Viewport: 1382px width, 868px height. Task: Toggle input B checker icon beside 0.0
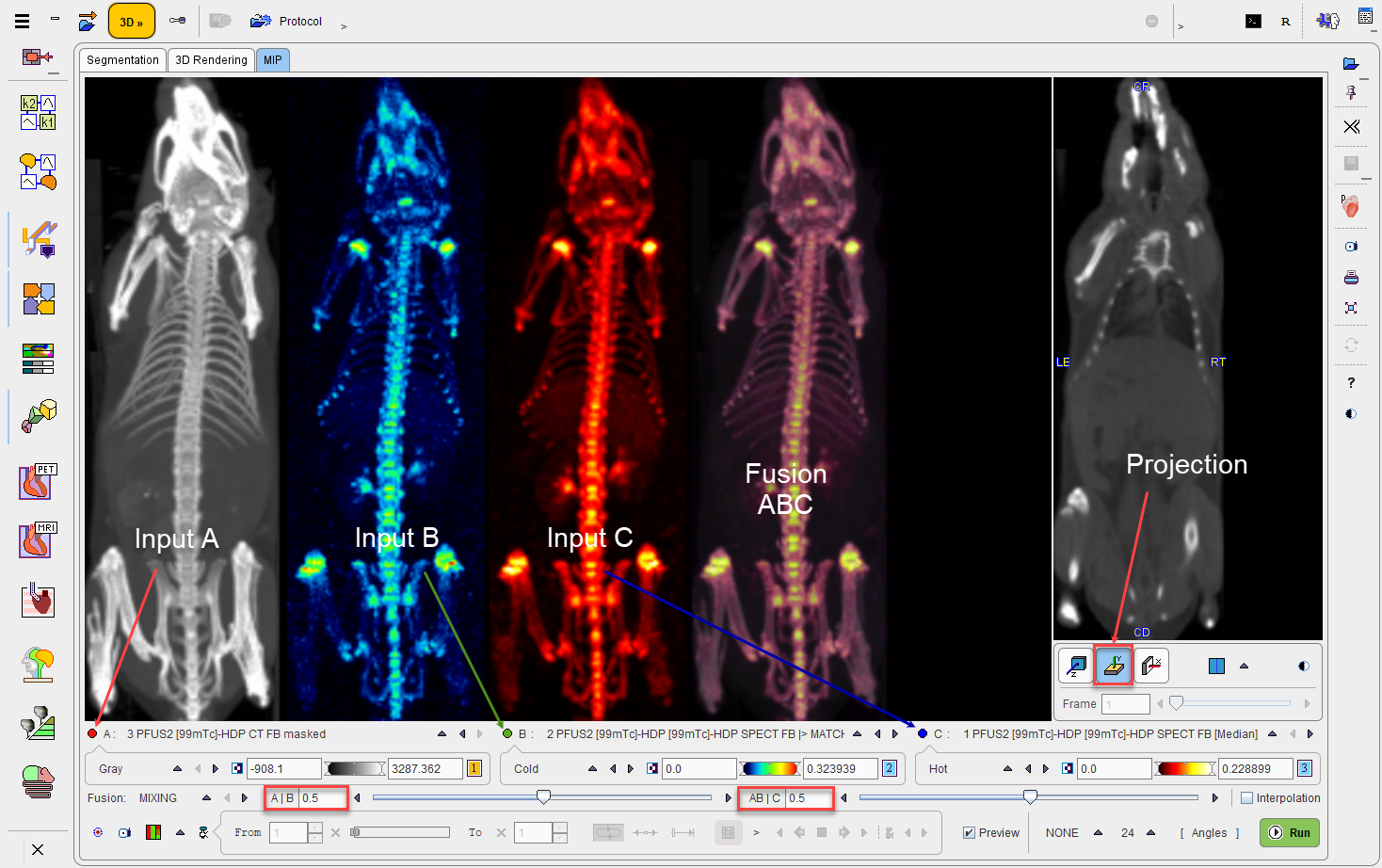click(x=652, y=768)
